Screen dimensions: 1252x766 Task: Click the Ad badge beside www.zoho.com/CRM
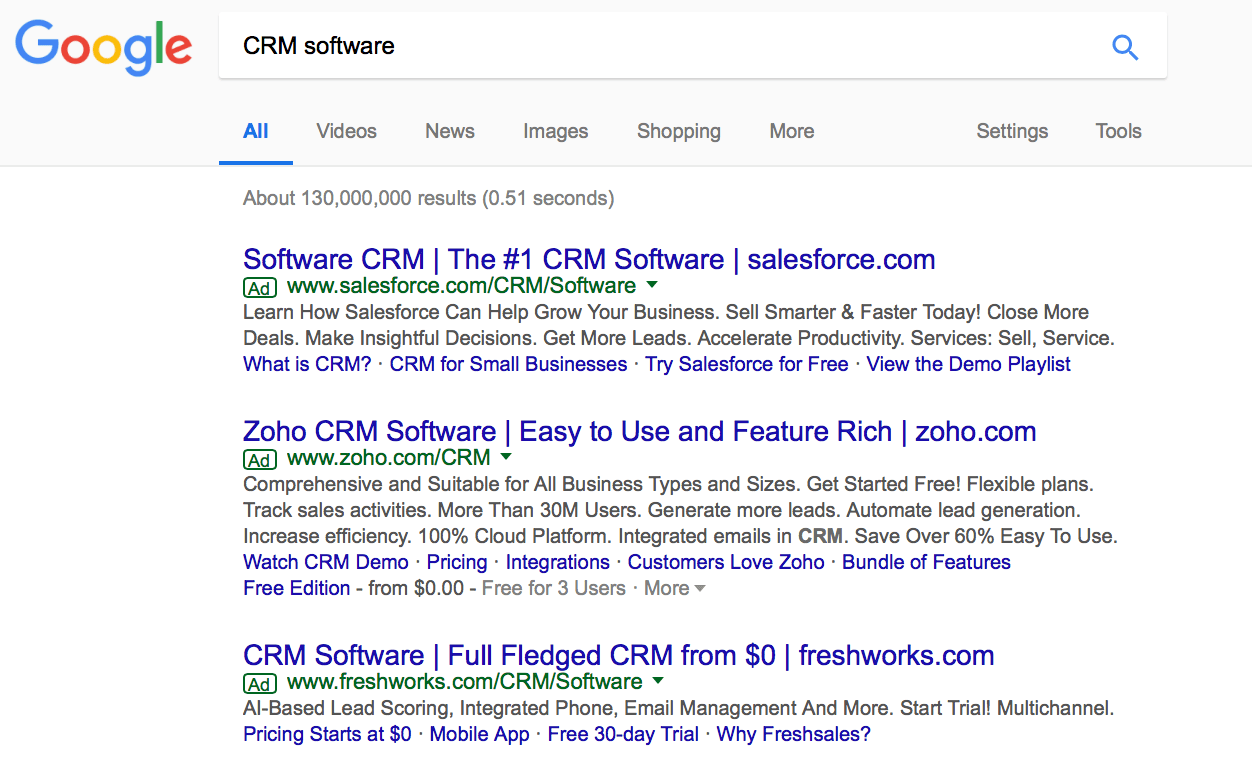259,460
